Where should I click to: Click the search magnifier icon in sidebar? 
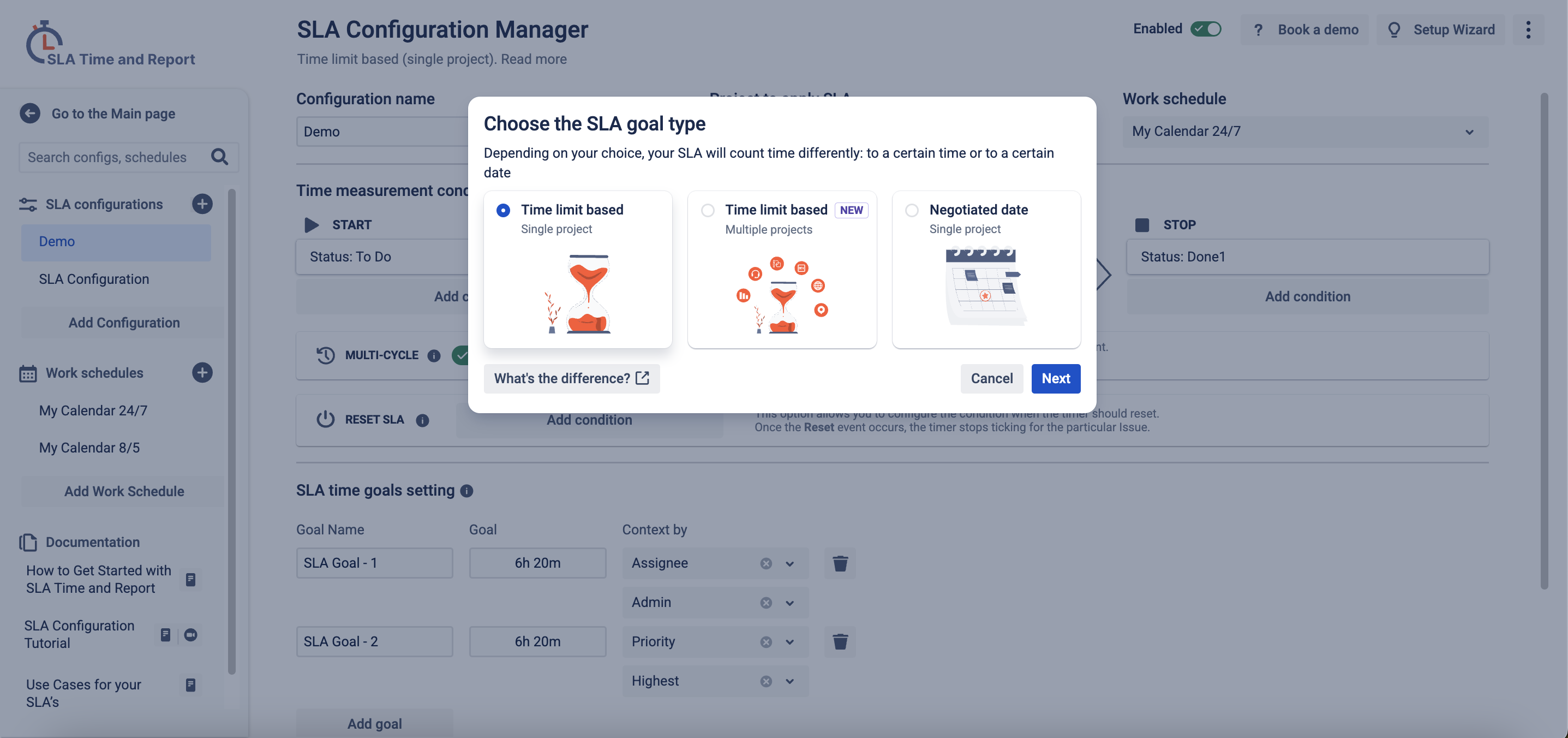click(x=219, y=157)
